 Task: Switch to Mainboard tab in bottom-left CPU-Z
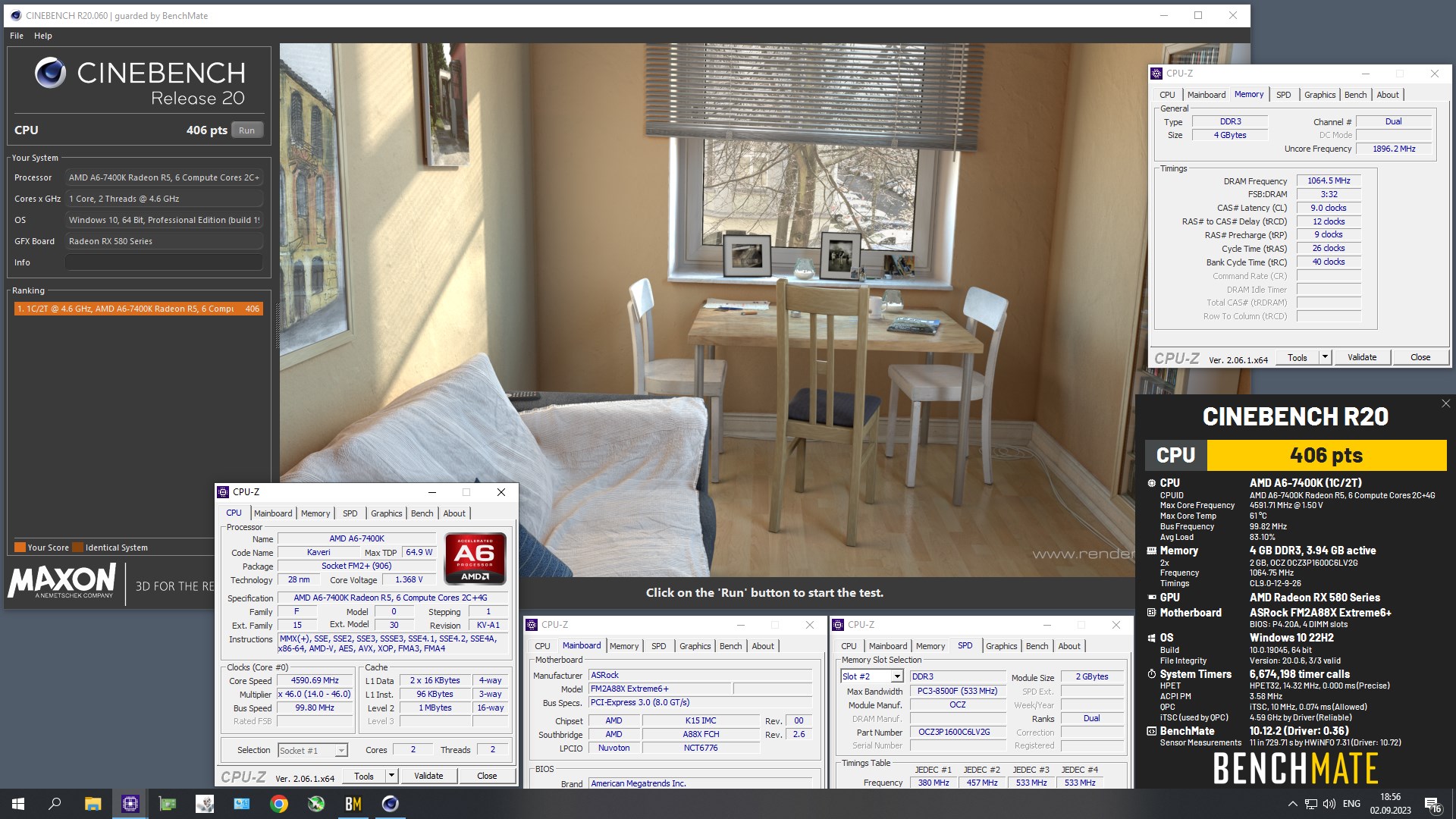click(273, 513)
